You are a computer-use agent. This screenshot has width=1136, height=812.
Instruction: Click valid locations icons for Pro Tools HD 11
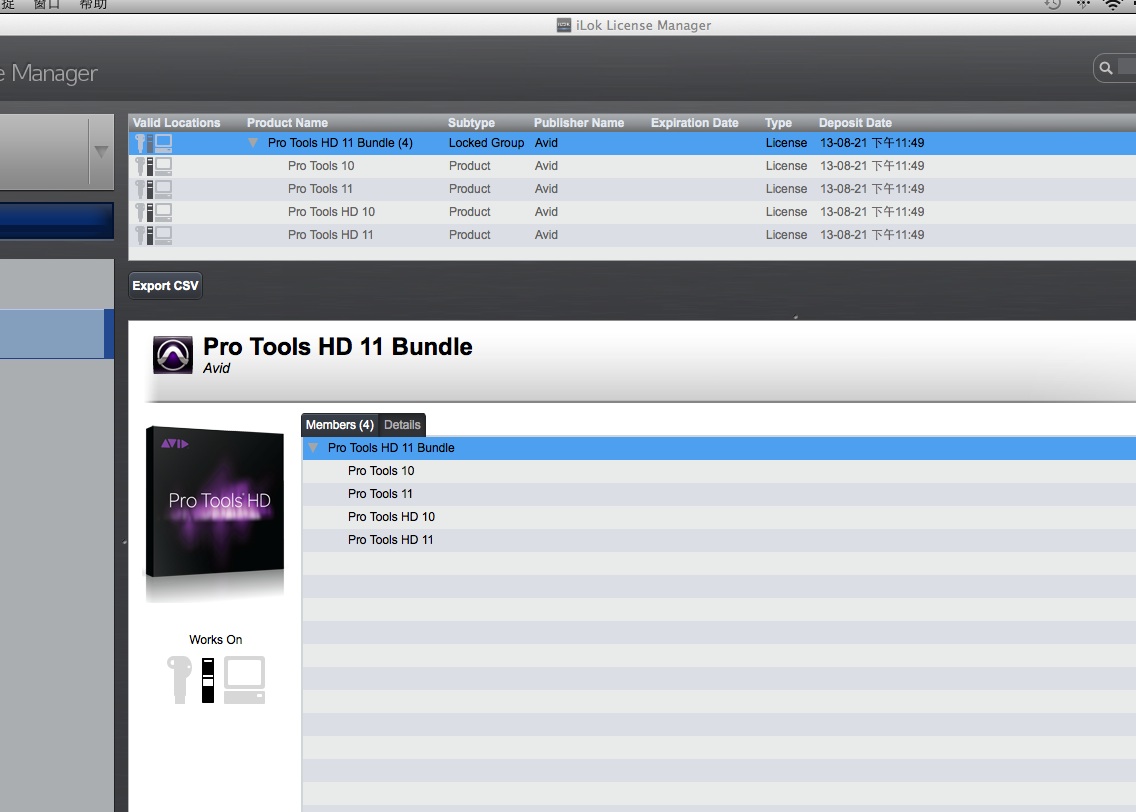pyautogui.click(x=154, y=235)
